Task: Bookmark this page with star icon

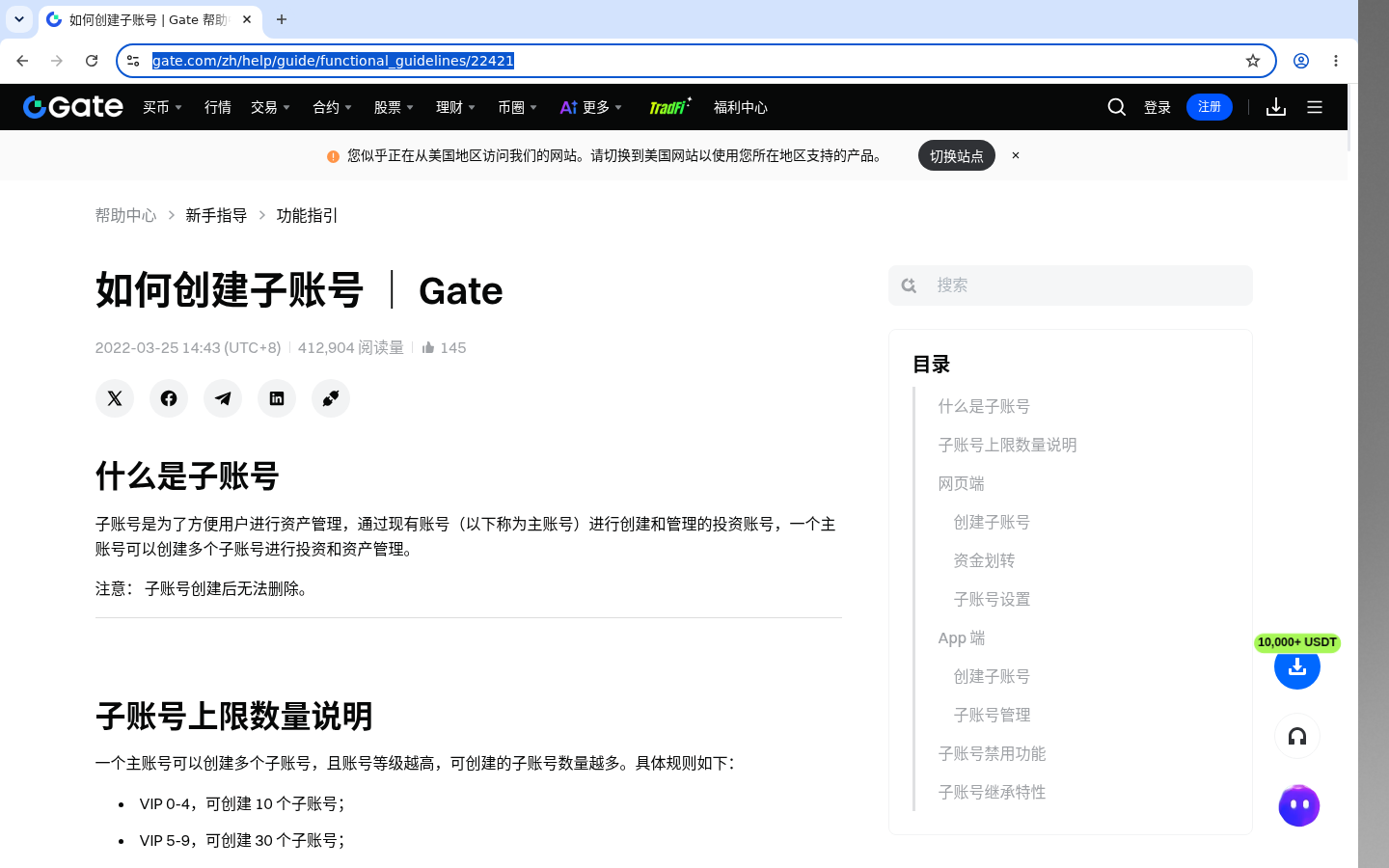Action: 1253,61
